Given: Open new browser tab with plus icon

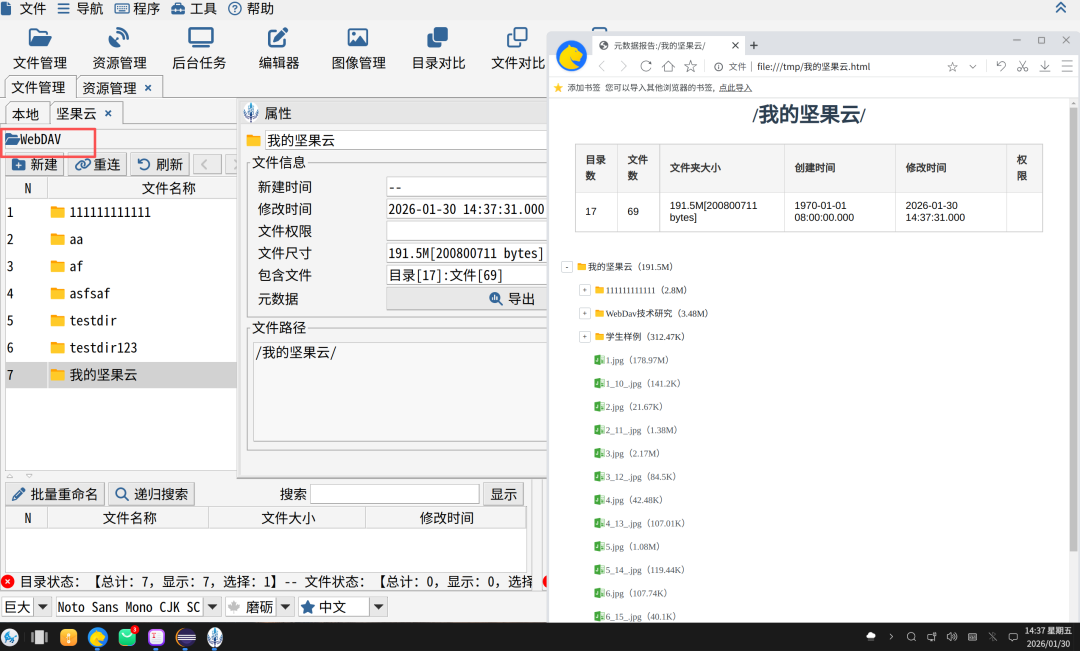Looking at the screenshot, I should pos(754,45).
